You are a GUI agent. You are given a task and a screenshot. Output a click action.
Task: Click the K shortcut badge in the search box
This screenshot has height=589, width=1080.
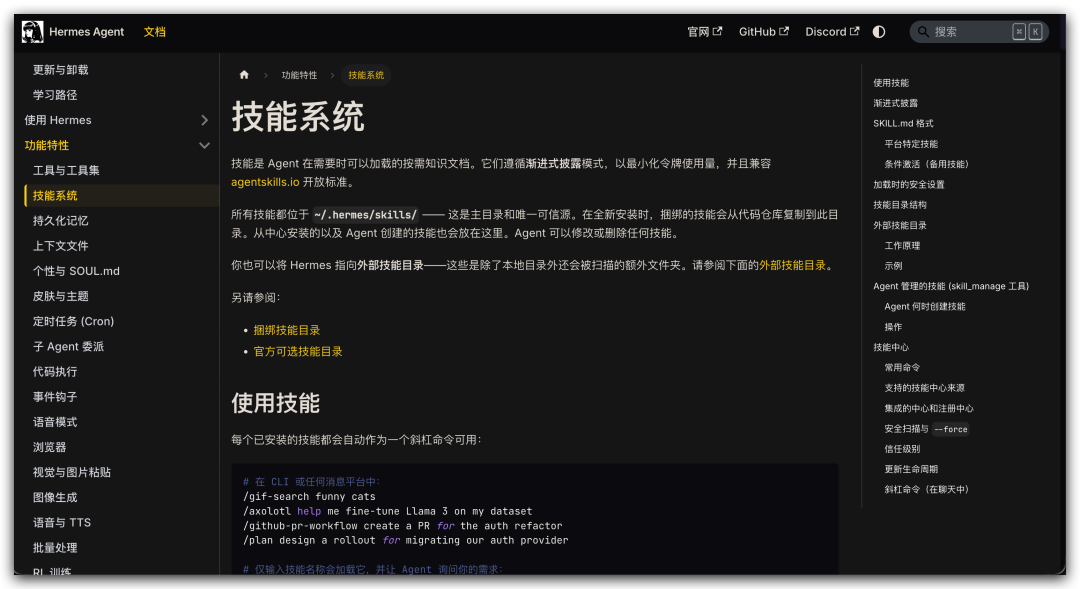(1035, 31)
